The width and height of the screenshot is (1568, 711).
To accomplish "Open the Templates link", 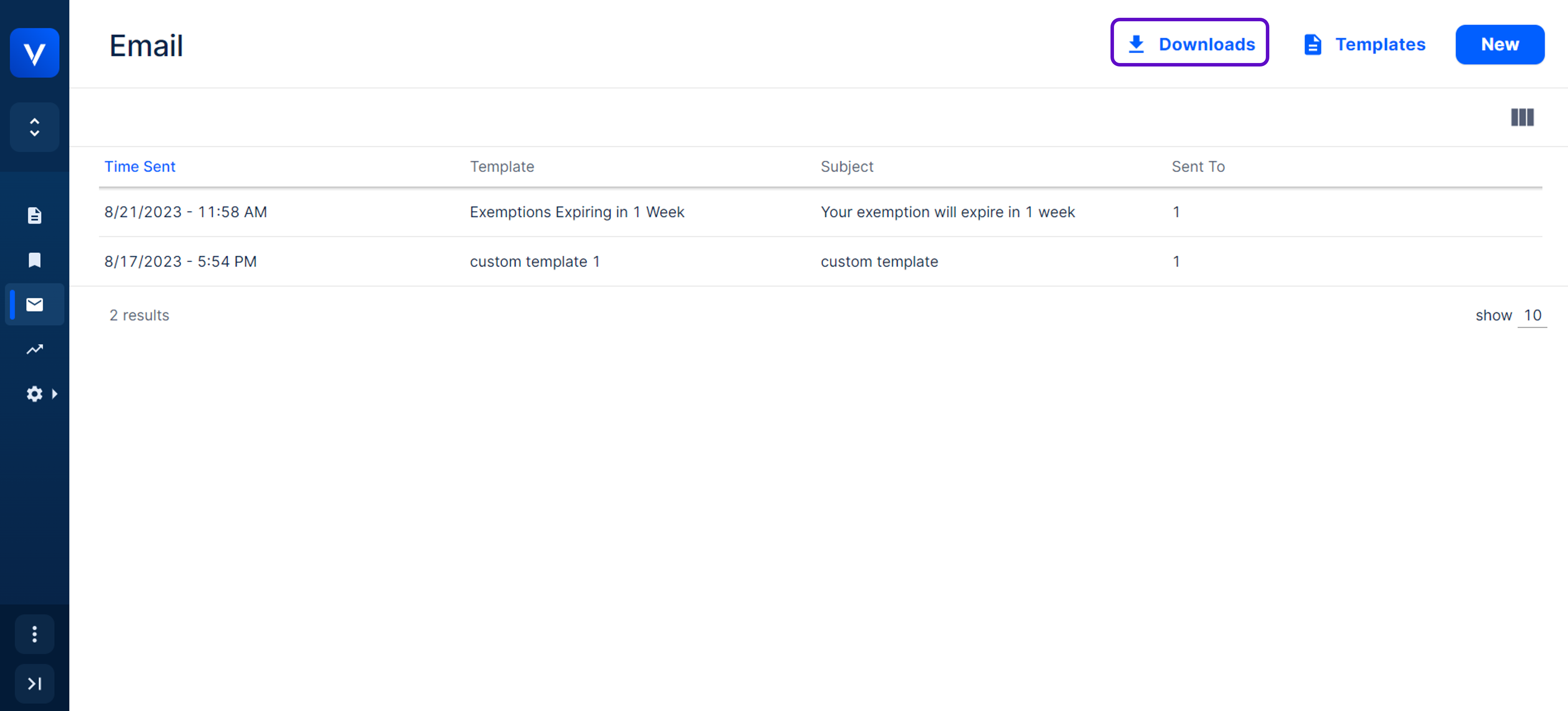I will click(1364, 44).
